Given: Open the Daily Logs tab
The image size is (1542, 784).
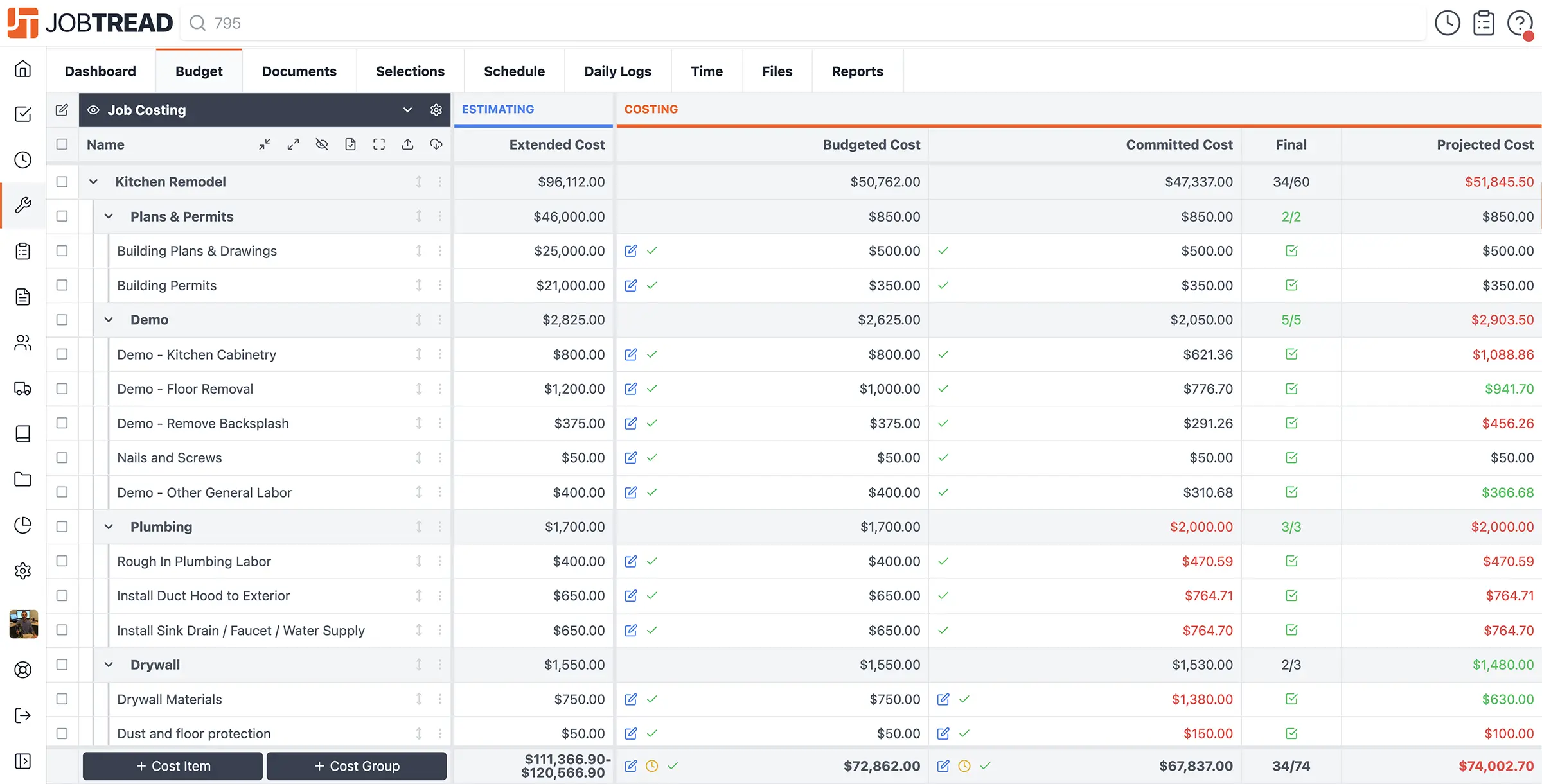Looking at the screenshot, I should 617,71.
